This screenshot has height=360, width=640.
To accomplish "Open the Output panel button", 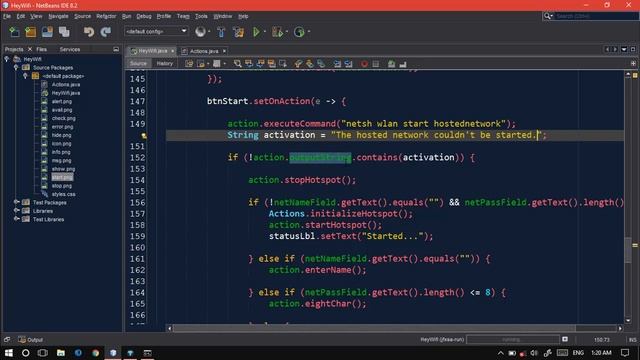I will tap(31, 340).
